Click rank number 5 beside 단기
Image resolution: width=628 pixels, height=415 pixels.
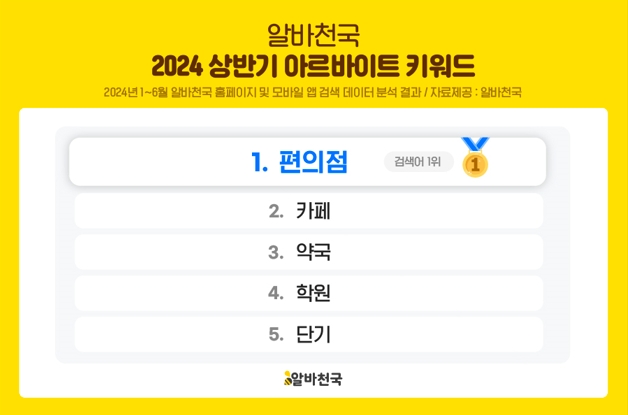point(276,334)
